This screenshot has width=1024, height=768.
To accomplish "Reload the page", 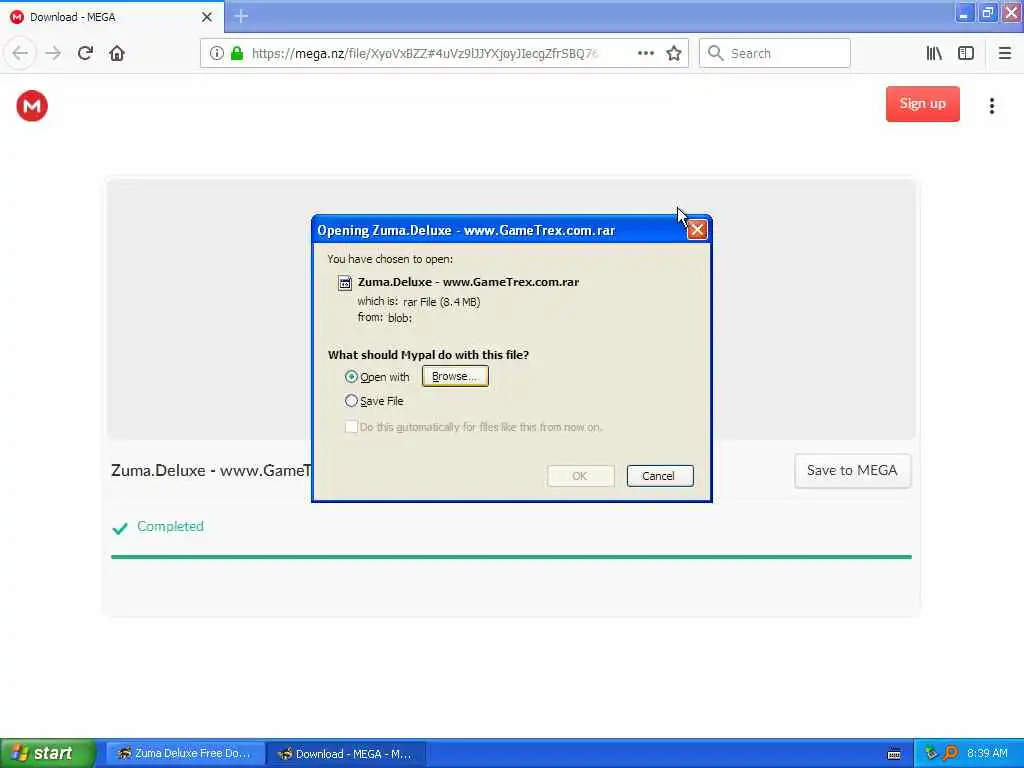I will 85,54.
